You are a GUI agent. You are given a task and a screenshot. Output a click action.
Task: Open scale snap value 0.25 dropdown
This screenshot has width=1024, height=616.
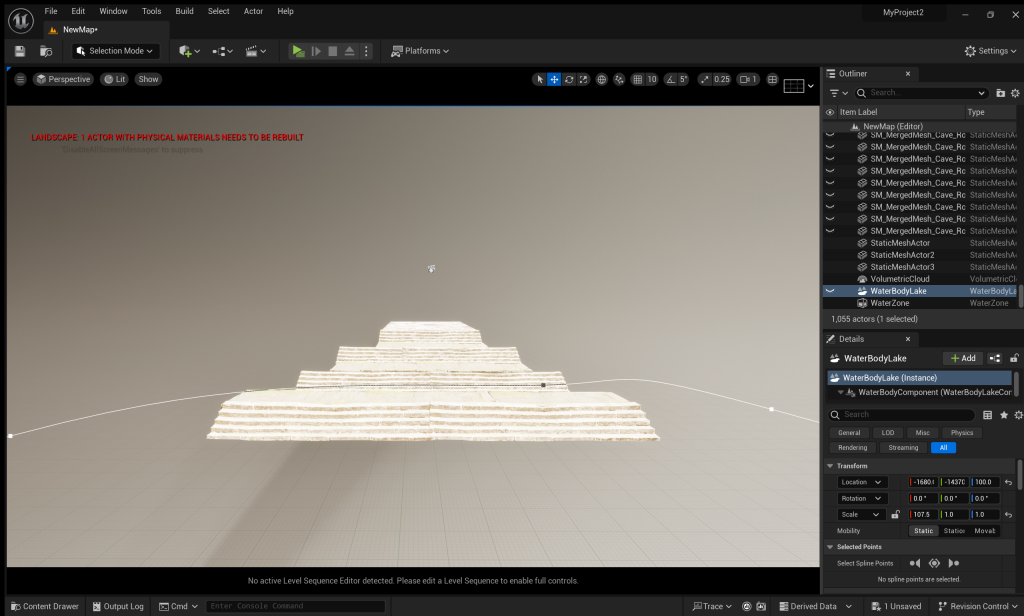722,79
